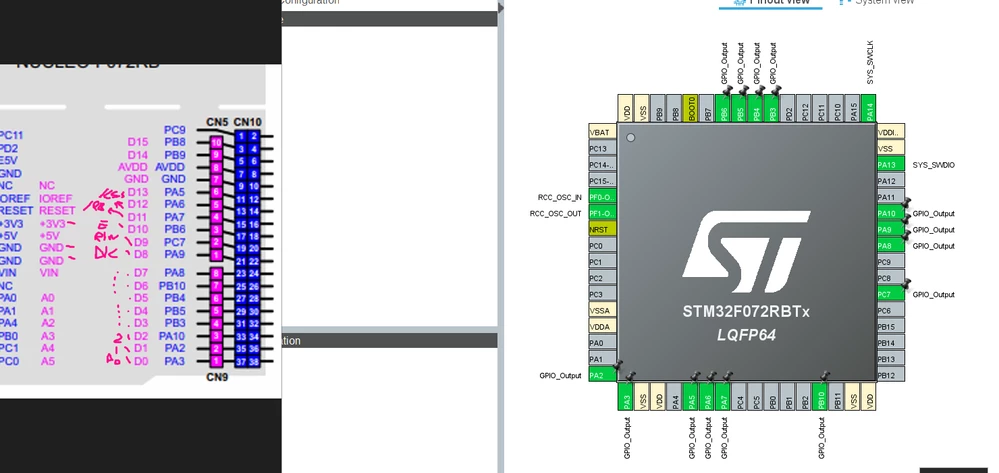Select the PC8 pin on the chip
The height and width of the screenshot is (473, 999).
pyautogui.click(x=891, y=278)
